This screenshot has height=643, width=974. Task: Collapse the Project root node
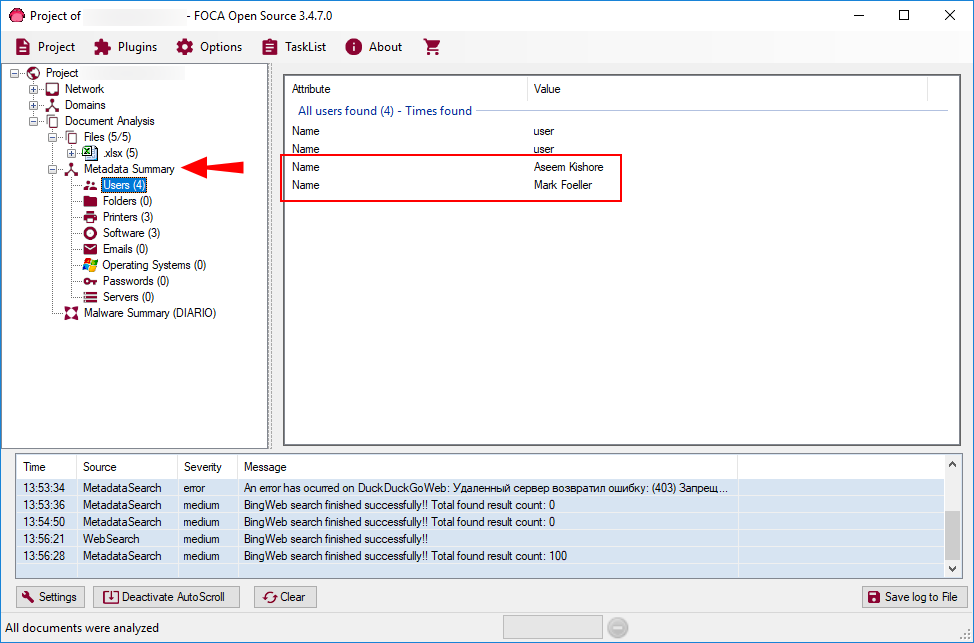[x=14, y=73]
